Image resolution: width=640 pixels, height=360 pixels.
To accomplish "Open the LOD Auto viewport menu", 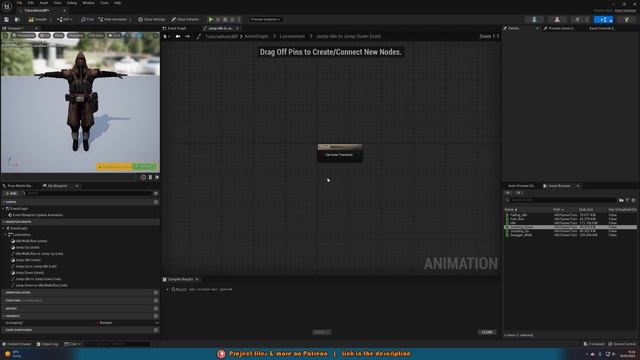I will pos(96,36).
